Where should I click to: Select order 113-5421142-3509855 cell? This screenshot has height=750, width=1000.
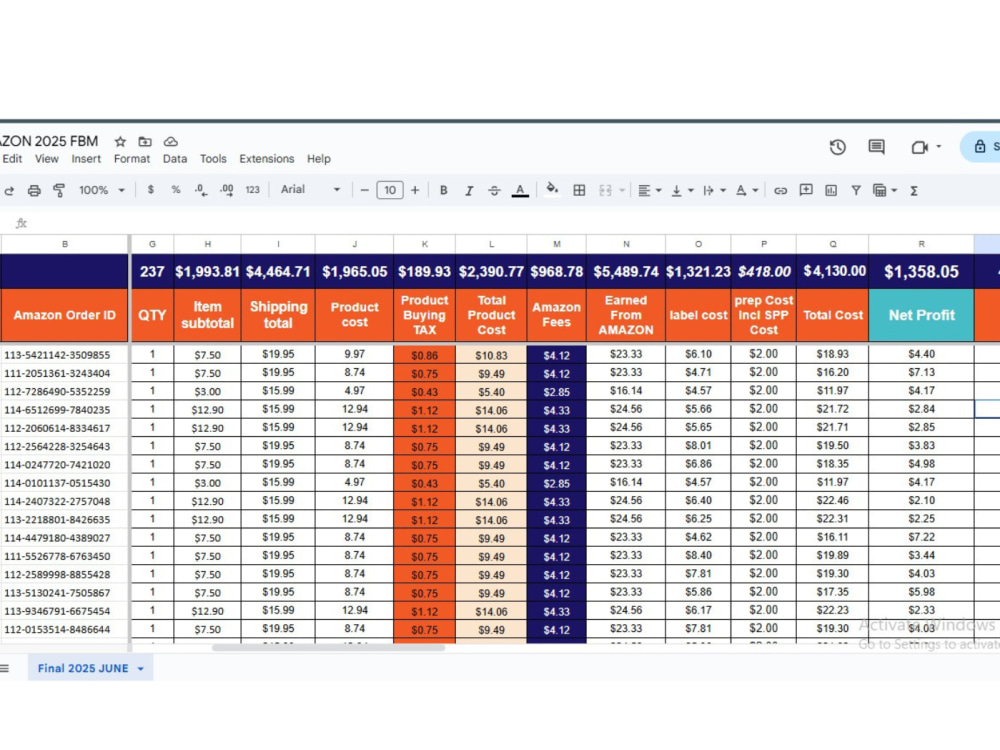click(64, 355)
